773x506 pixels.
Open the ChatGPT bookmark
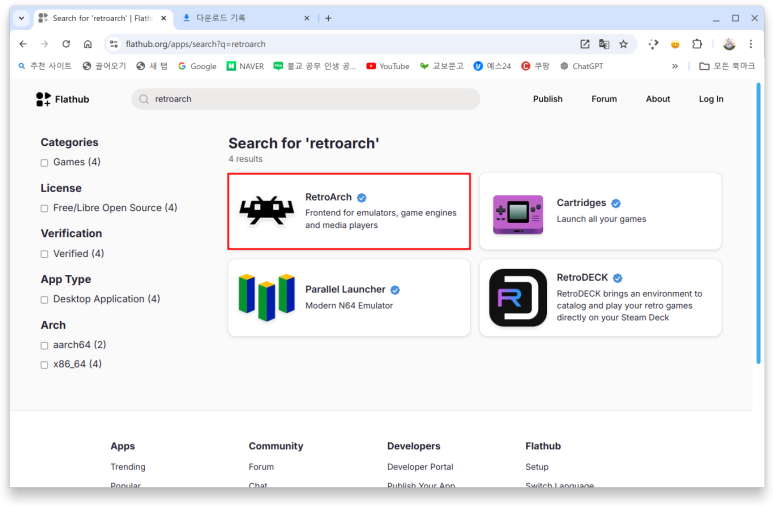581,66
